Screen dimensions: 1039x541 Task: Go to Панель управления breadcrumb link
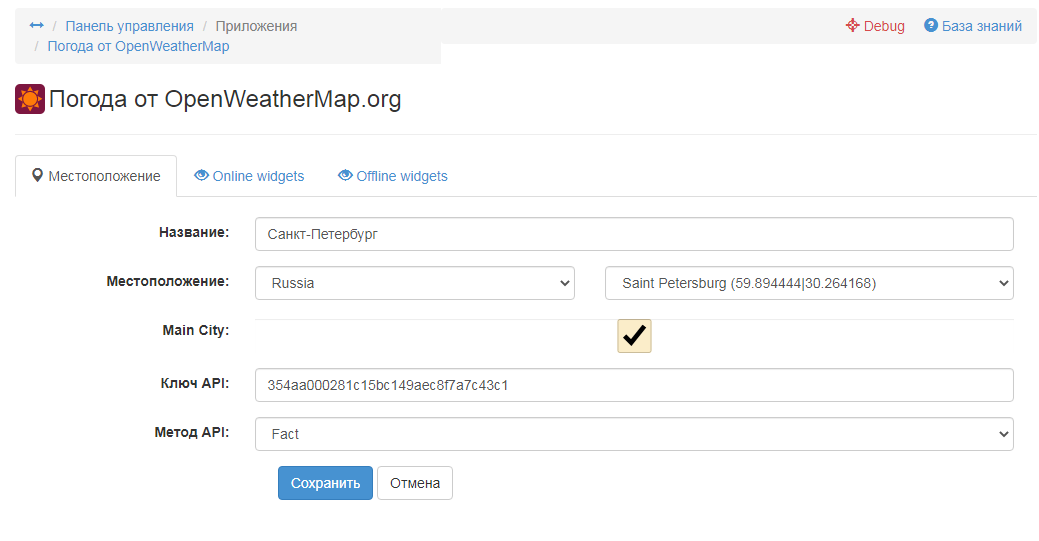[x=130, y=26]
